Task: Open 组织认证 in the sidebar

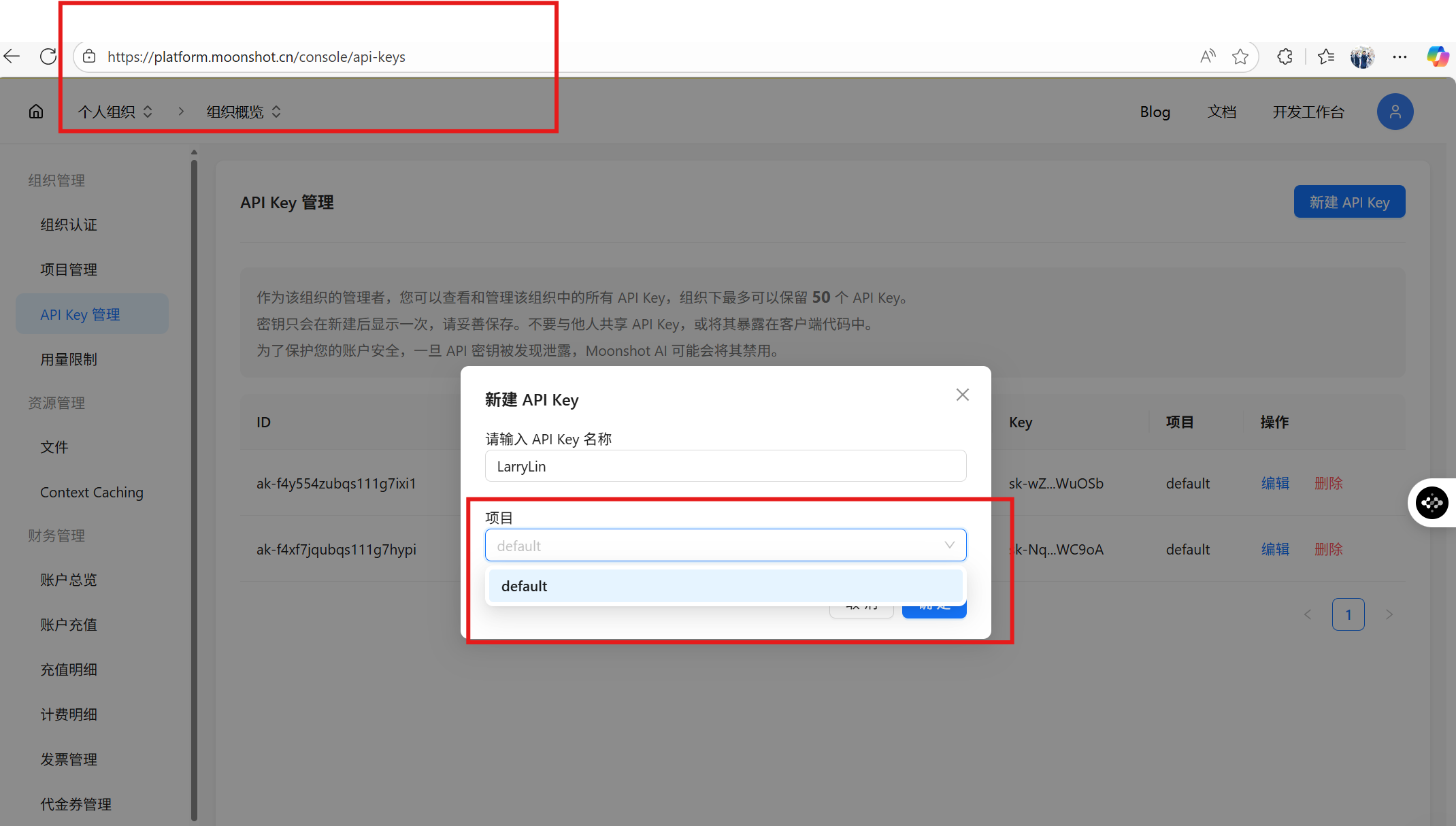Action: tap(69, 225)
